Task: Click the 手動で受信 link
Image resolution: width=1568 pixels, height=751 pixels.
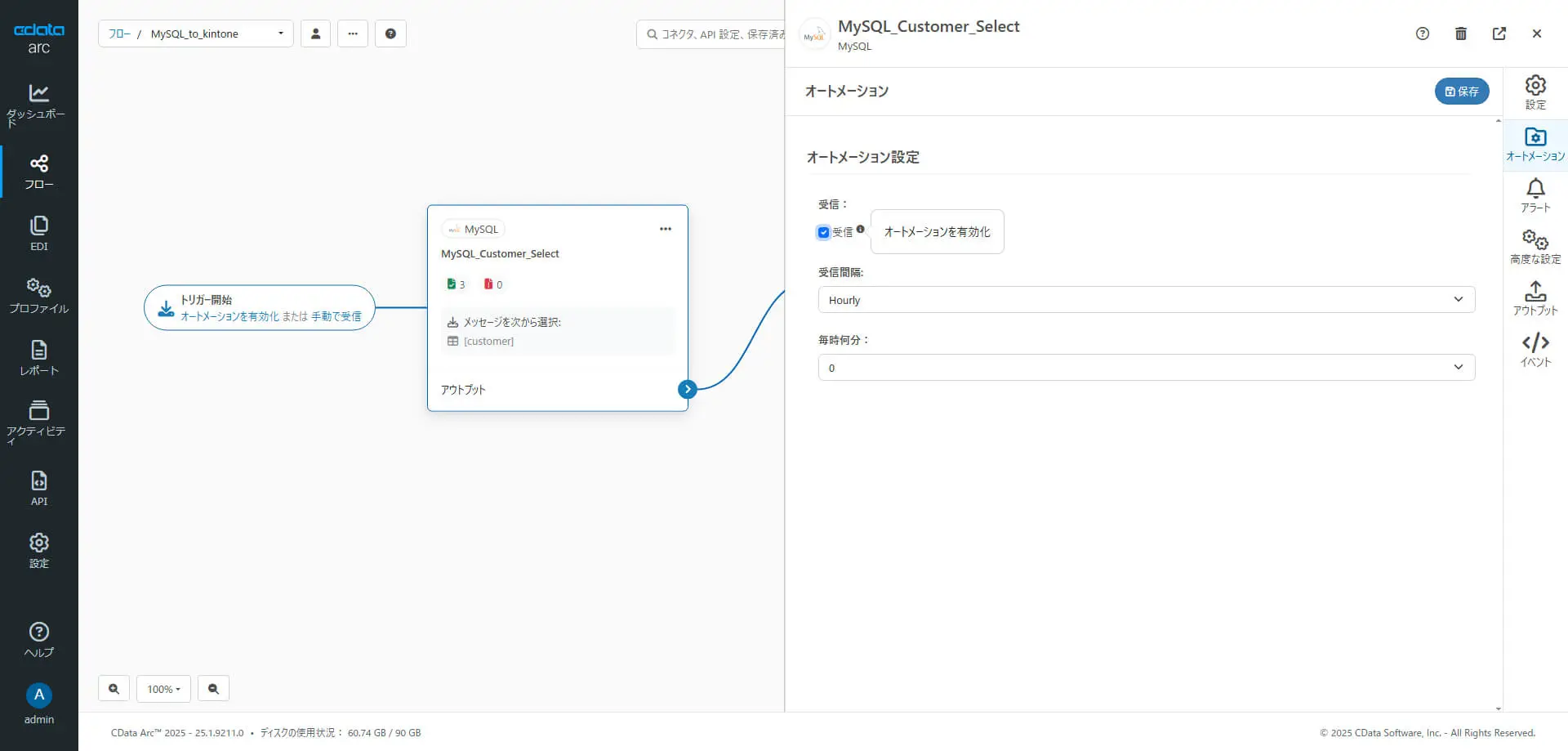Action: tap(336, 316)
